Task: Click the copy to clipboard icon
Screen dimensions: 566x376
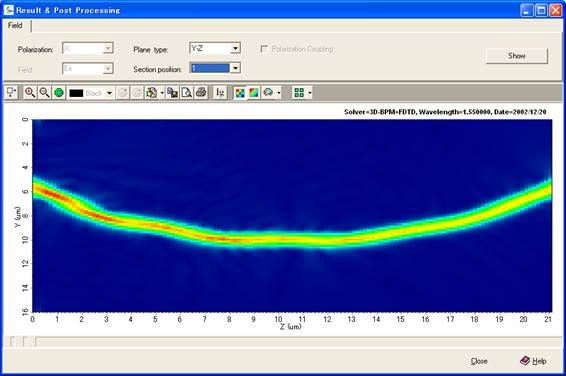Action: point(173,93)
